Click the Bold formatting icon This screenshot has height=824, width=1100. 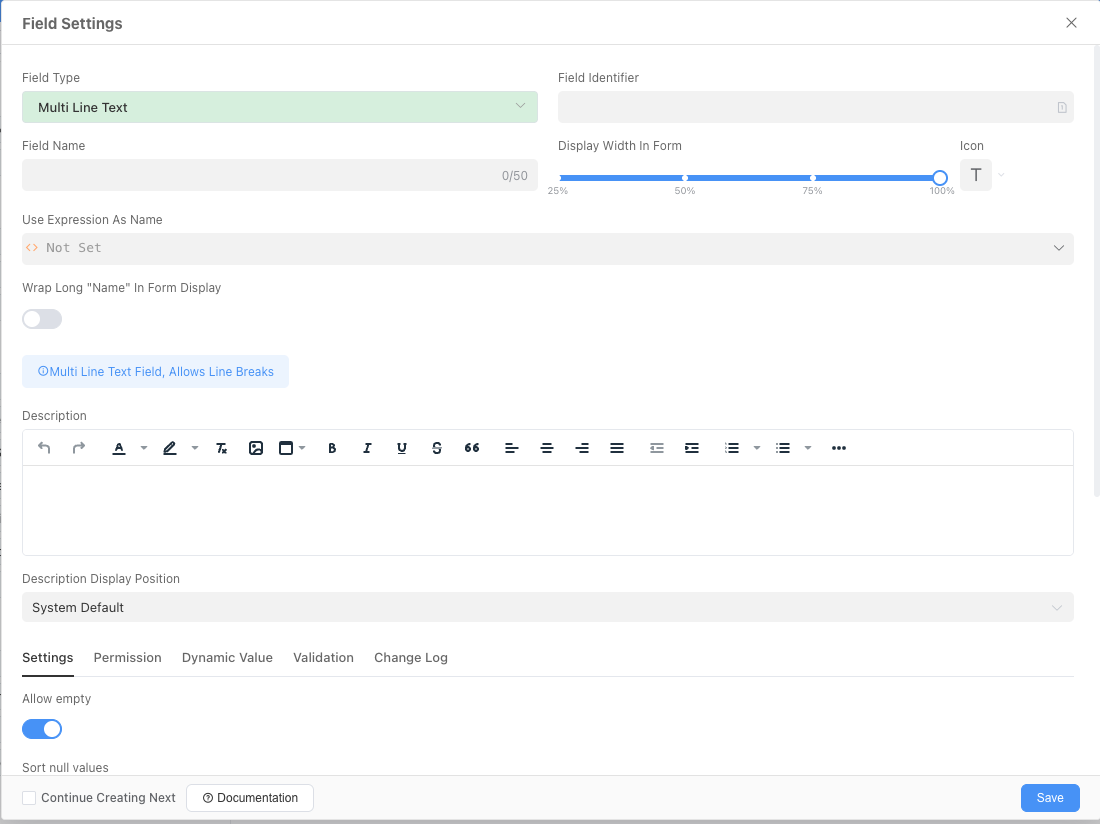pos(332,448)
